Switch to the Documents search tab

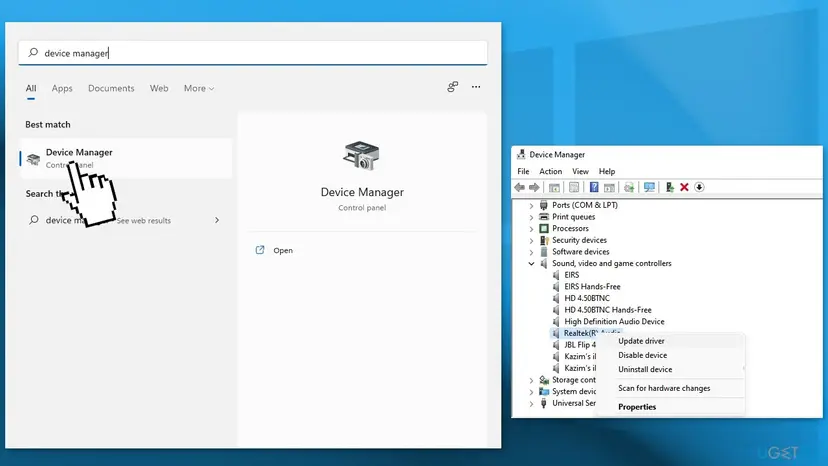tap(111, 88)
